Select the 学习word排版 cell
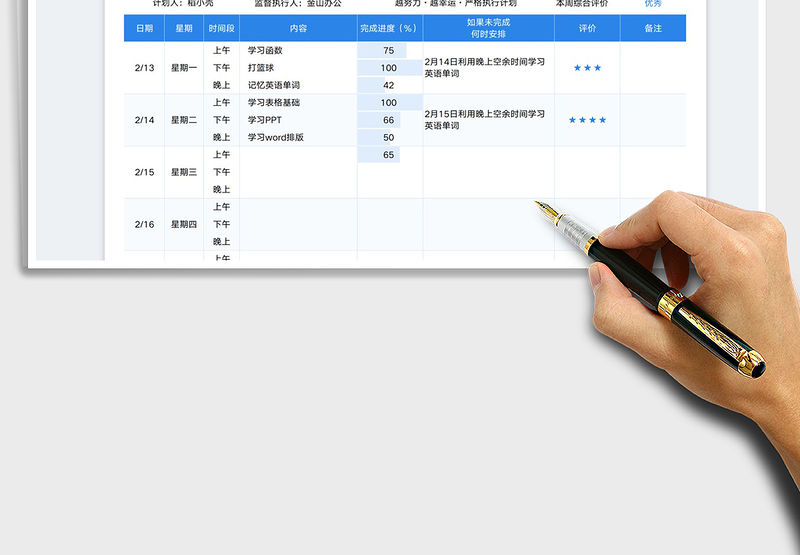800x555 pixels. pos(275,137)
